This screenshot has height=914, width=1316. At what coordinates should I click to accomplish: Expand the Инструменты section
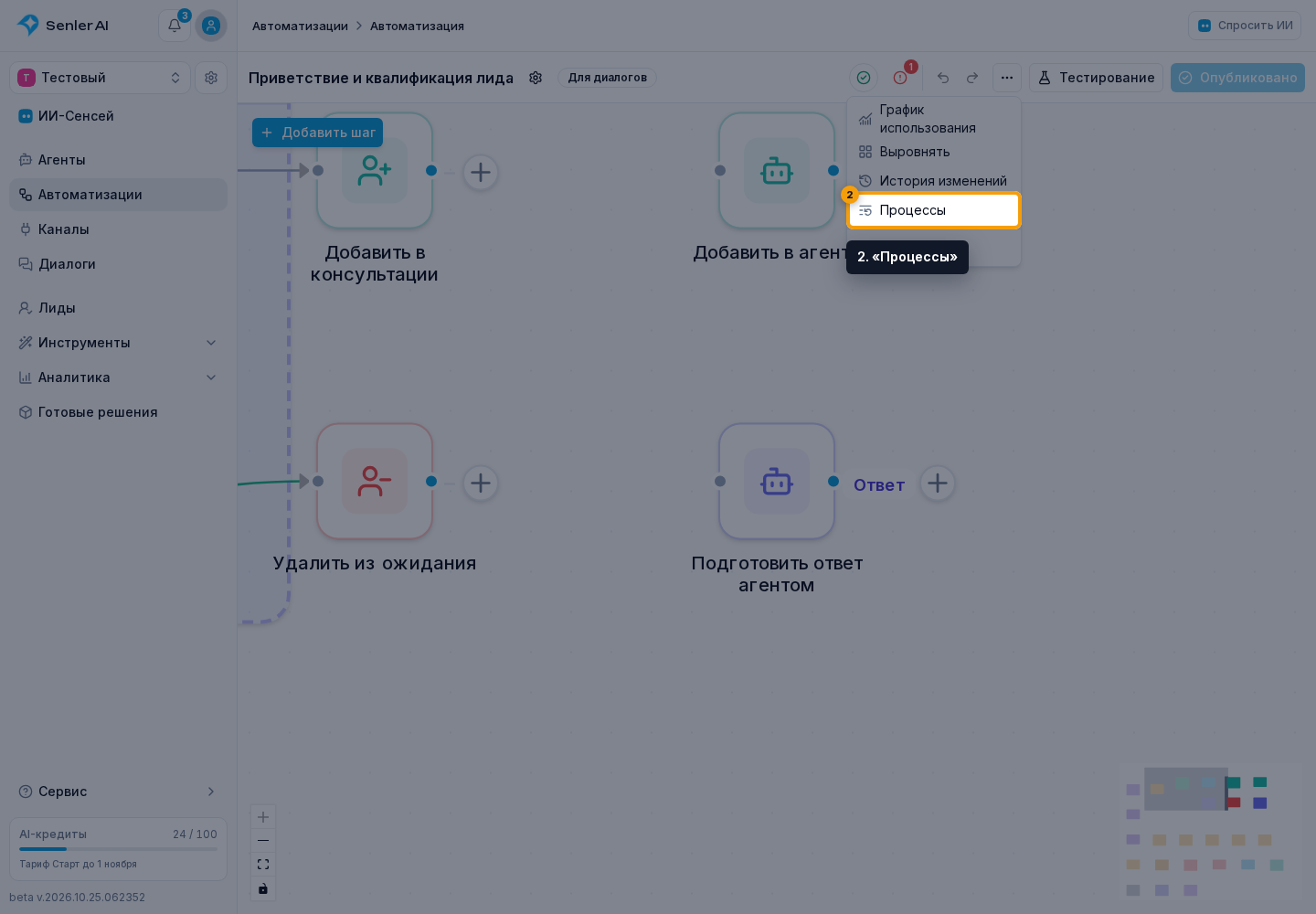[x=119, y=343]
